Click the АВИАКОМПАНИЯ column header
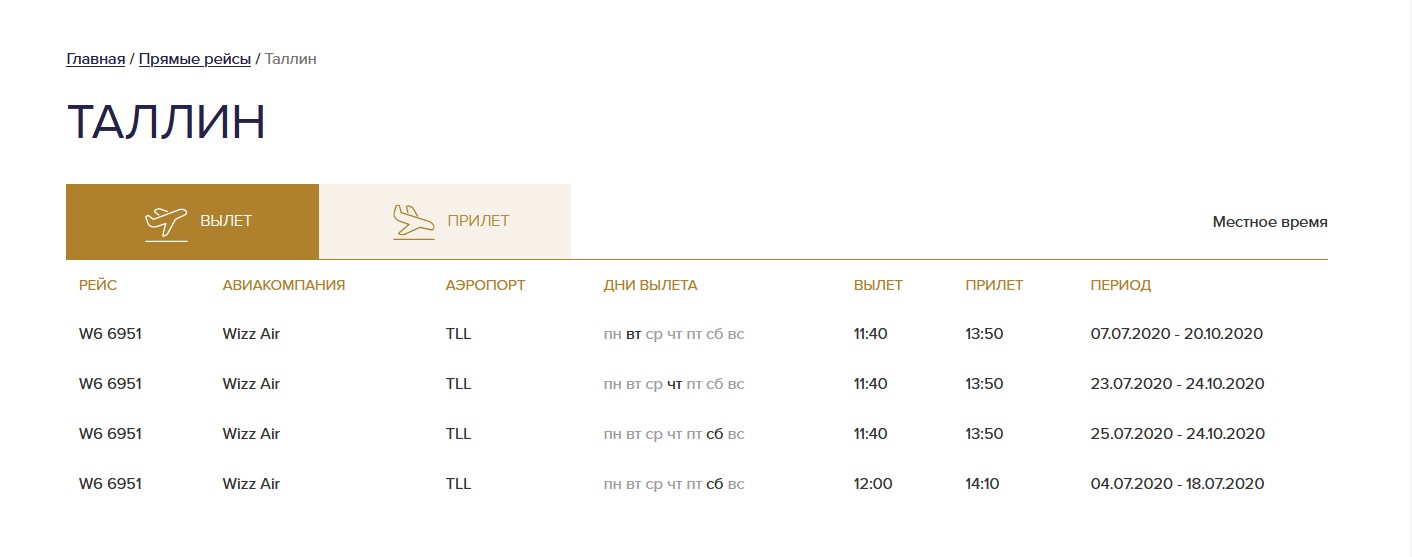Screen dimensions: 1412x557 pos(284,285)
